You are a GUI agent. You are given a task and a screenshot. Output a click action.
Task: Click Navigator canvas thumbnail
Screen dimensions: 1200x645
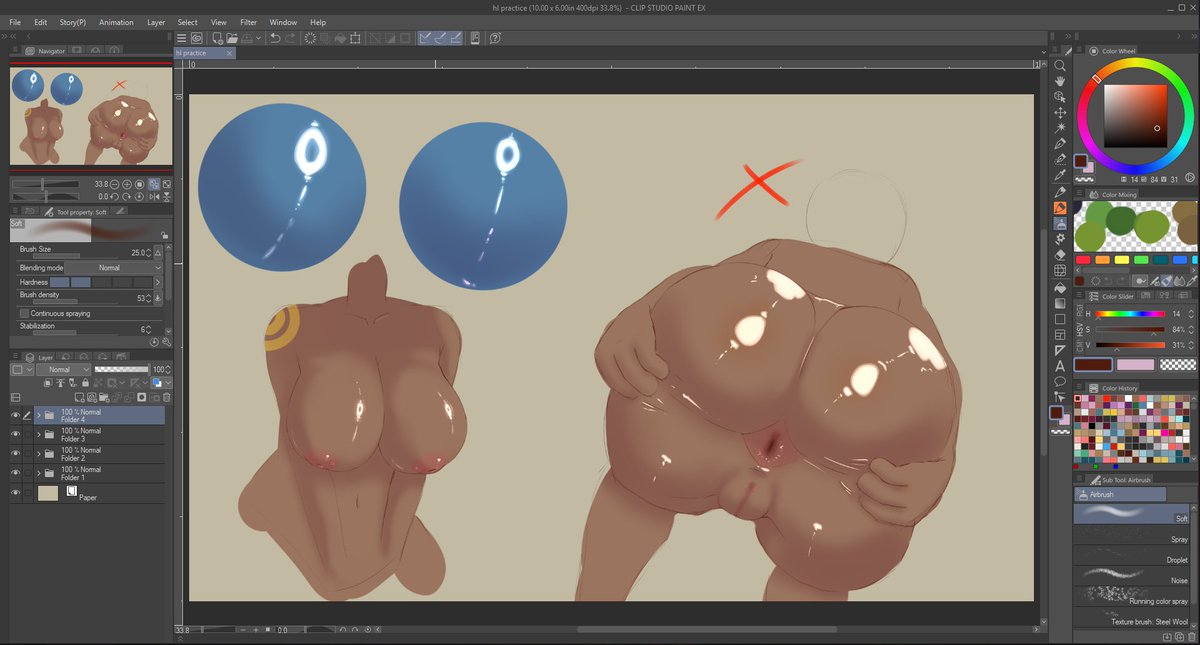click(x=91, y=115)
